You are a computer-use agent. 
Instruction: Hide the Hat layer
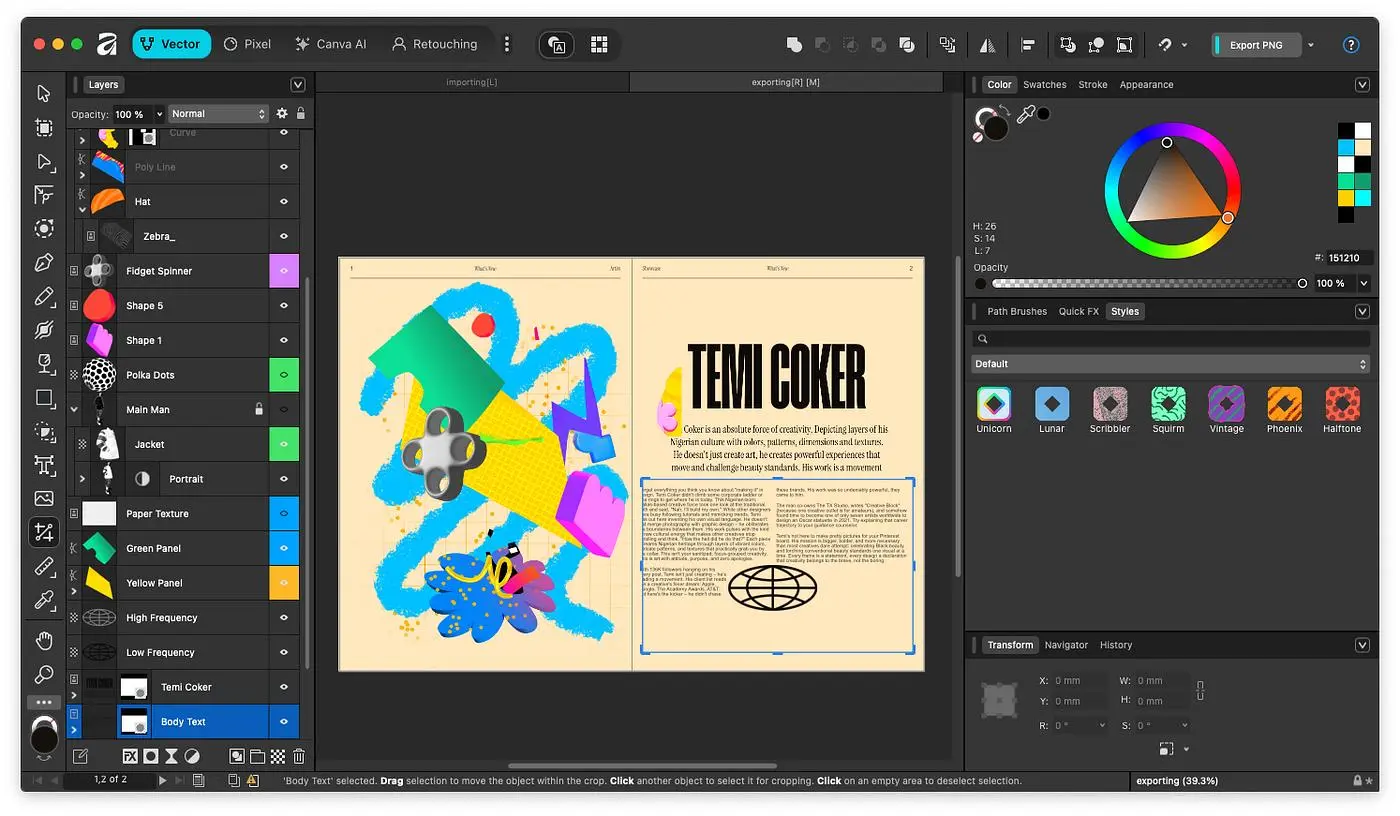(284, 202)
